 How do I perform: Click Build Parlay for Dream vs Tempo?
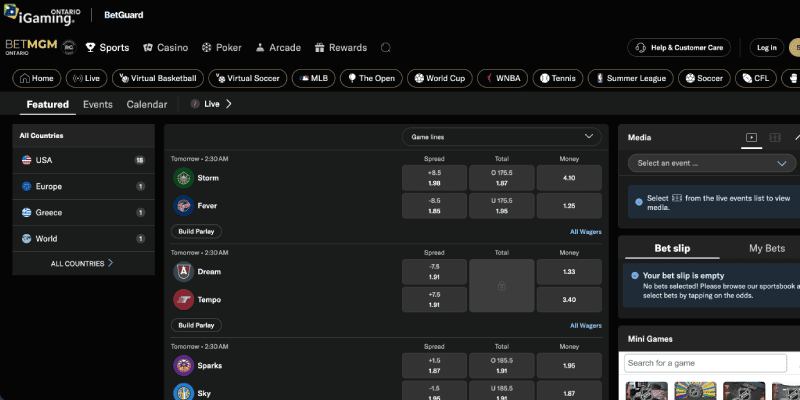coord(196,326)
